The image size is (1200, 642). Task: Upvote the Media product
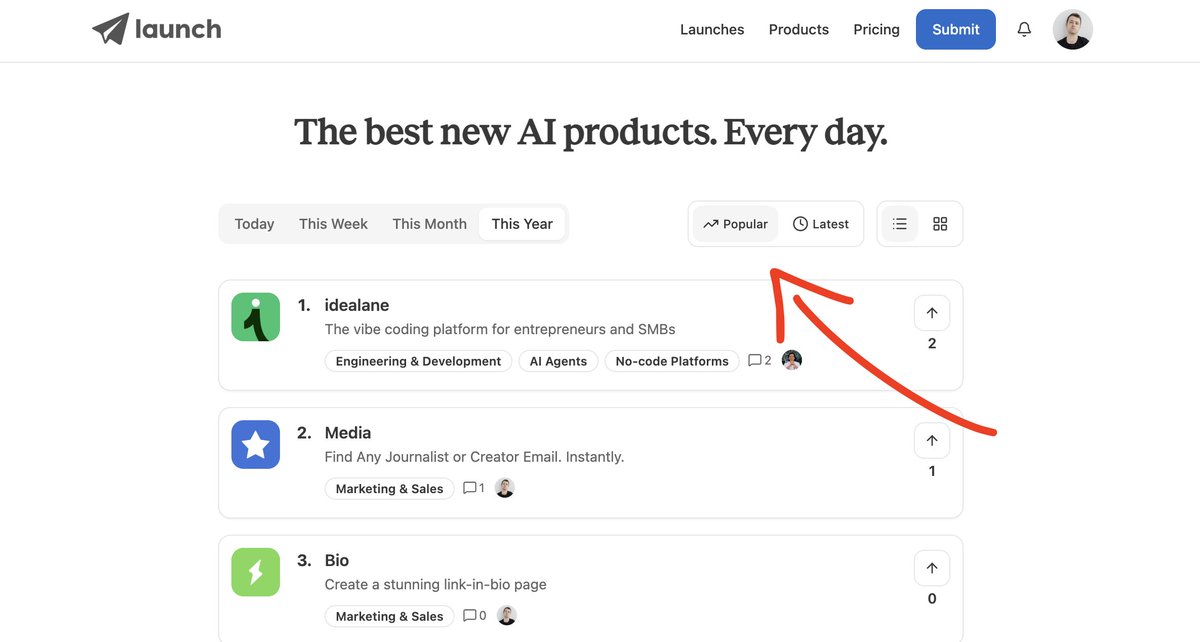931,440
